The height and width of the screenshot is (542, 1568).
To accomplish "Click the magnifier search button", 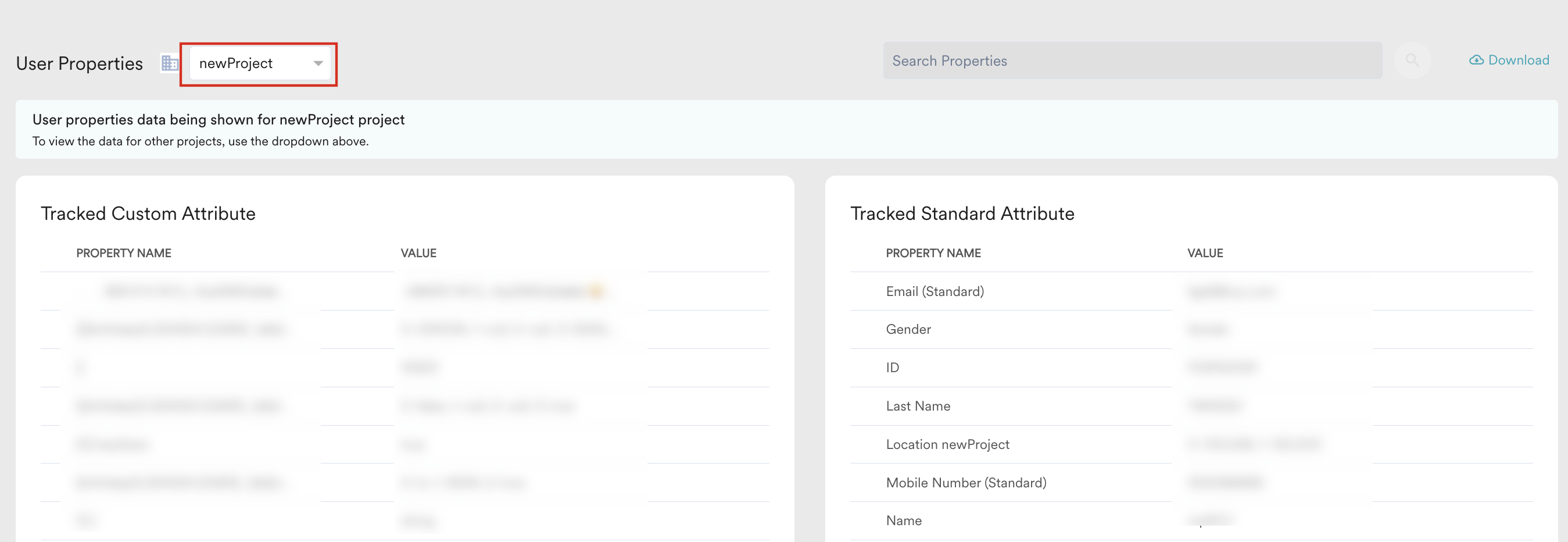I will click(1412, 60).
